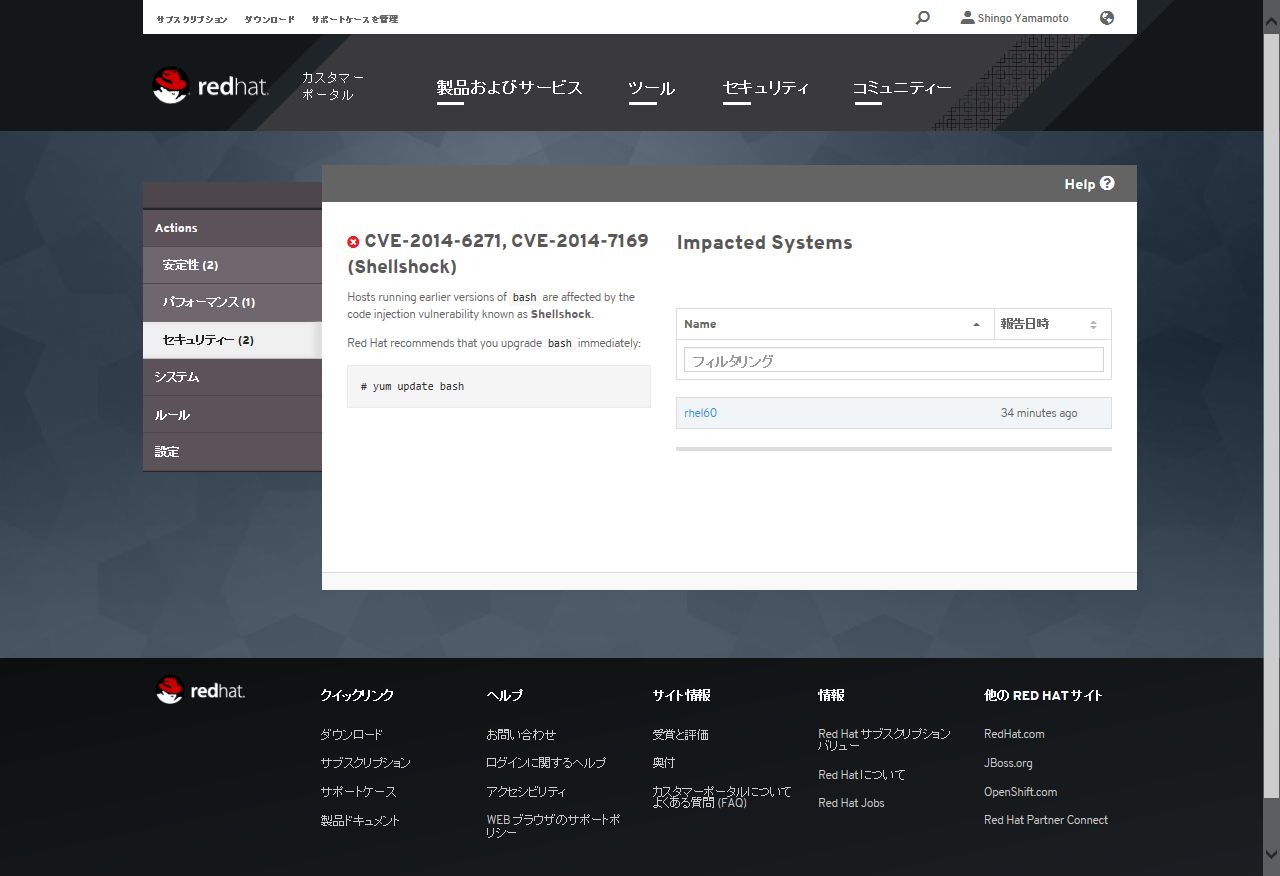Open OpenShift.com footer link
The image size is (1280, 876).
pos(1020,791)
